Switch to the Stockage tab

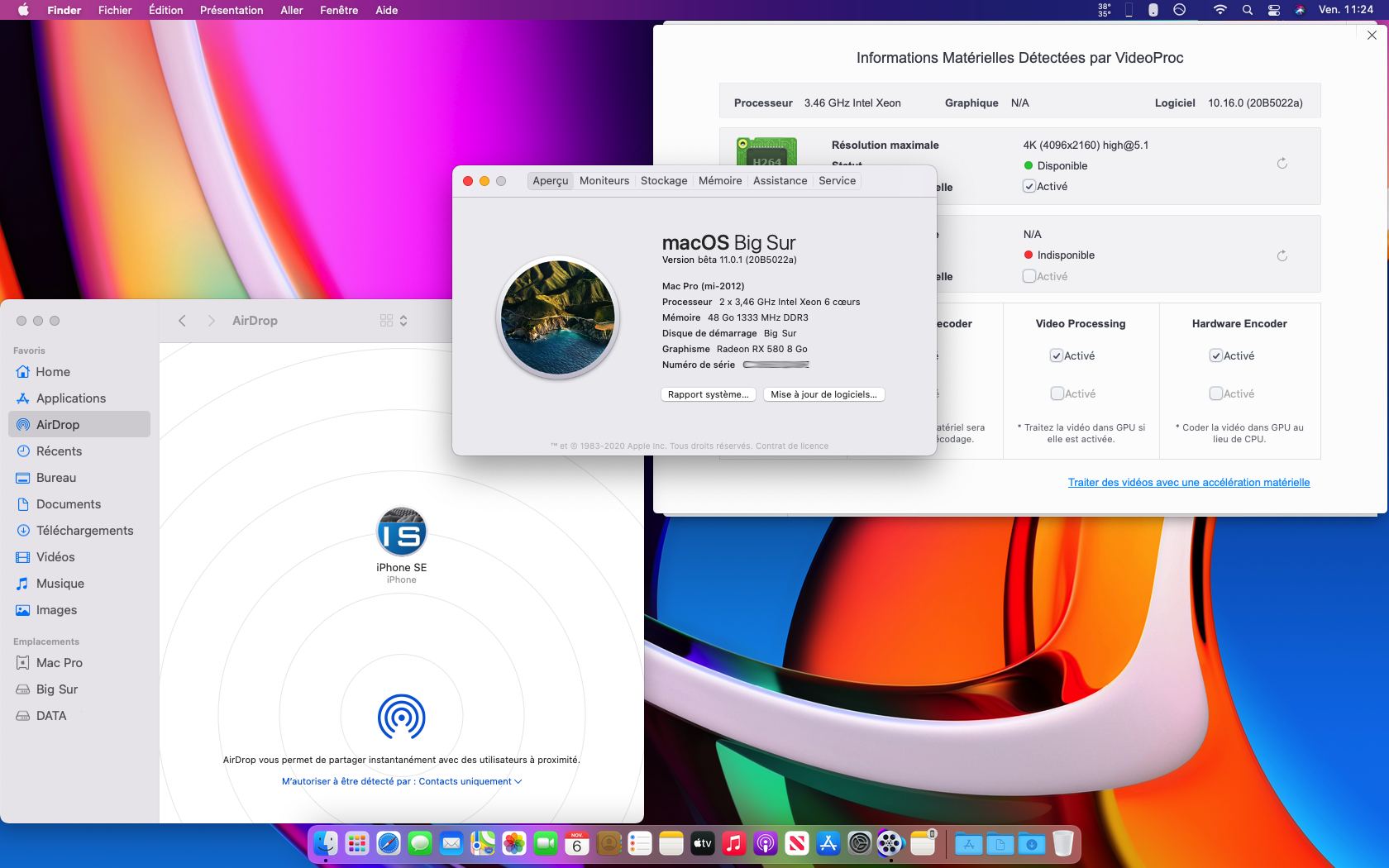(x=663, y=181)
